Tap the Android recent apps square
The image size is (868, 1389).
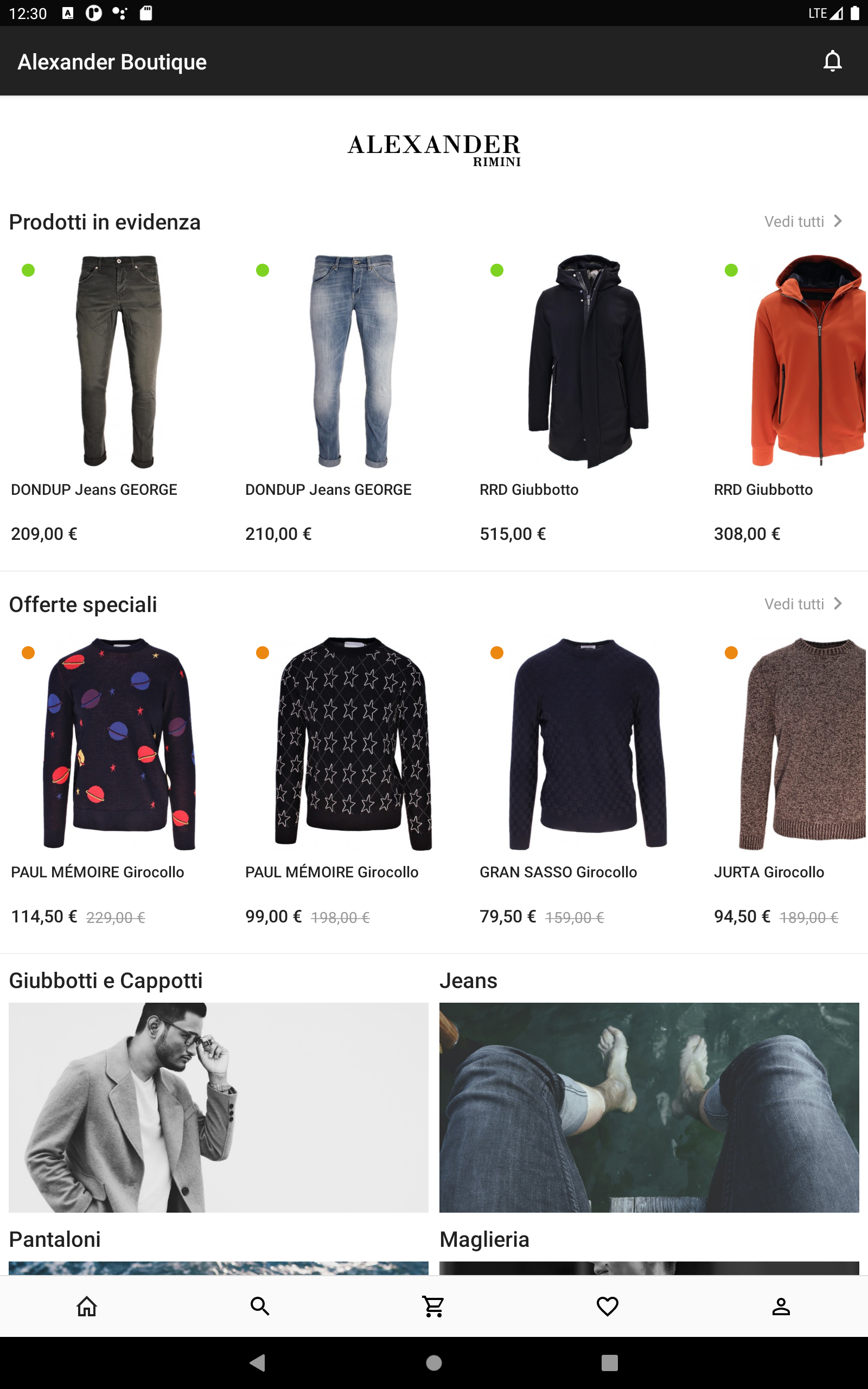(x=609, y=1362)
